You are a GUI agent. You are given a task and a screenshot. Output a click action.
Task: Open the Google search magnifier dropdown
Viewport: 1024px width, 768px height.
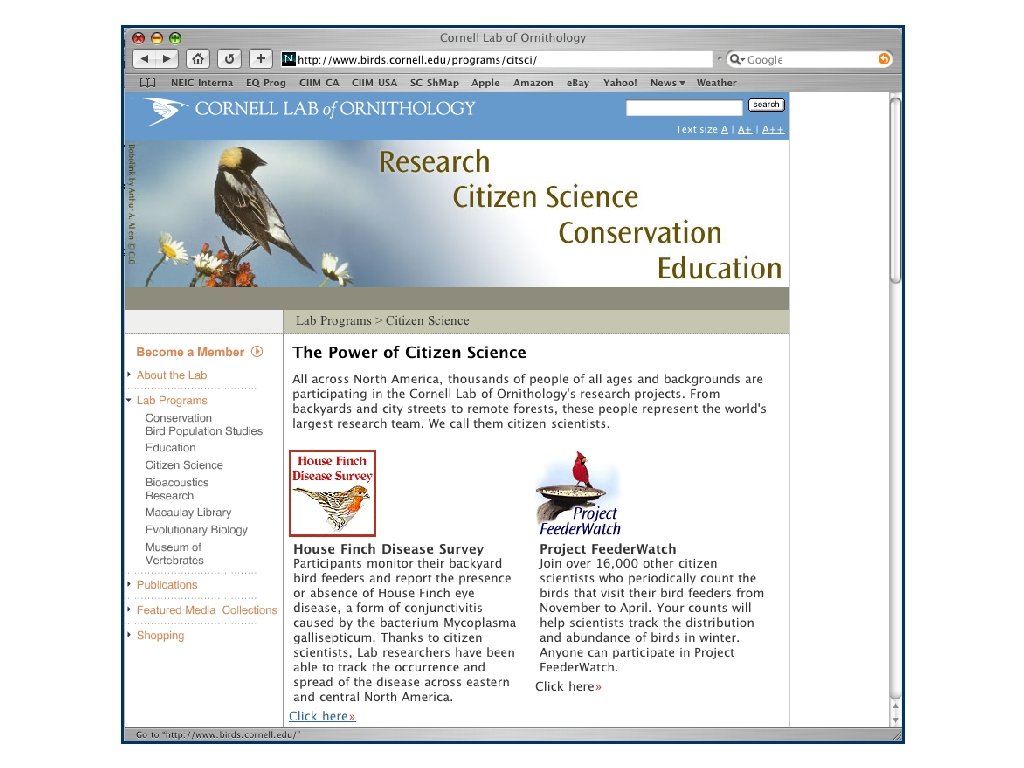coord(737,59)
